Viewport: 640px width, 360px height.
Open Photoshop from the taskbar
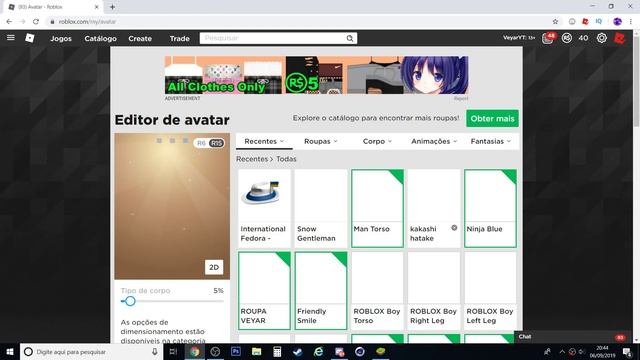click(x=236, y=351)
